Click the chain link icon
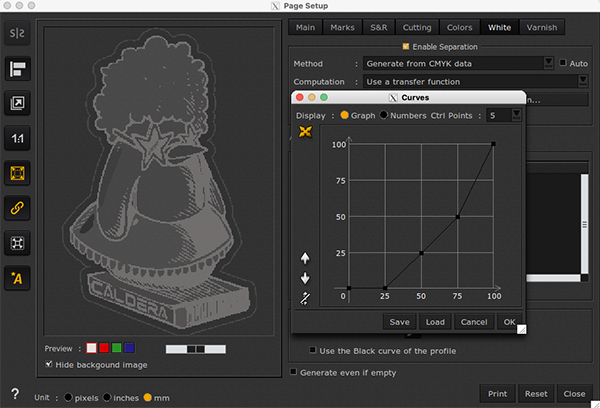The width and height of the screenshot is (600, 408). coord(17,208)
